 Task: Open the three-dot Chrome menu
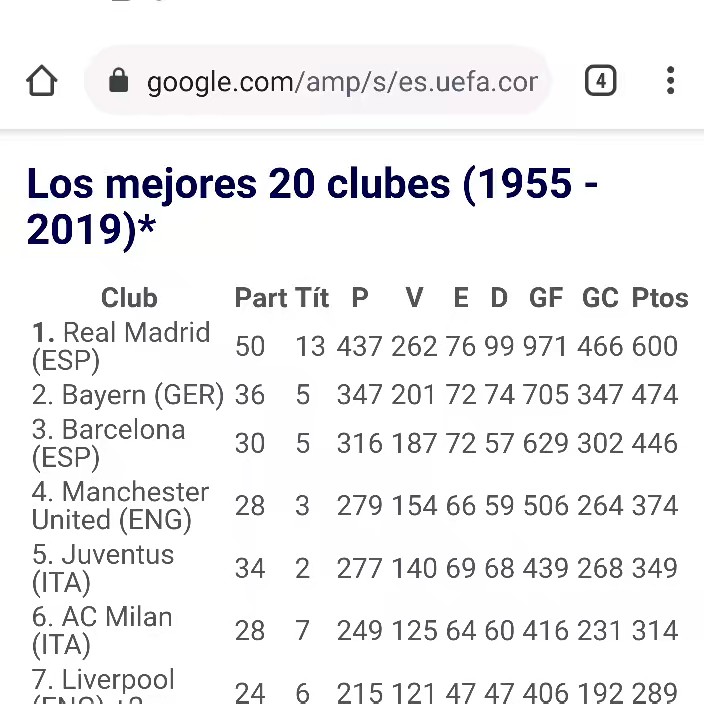click(670, 81)
